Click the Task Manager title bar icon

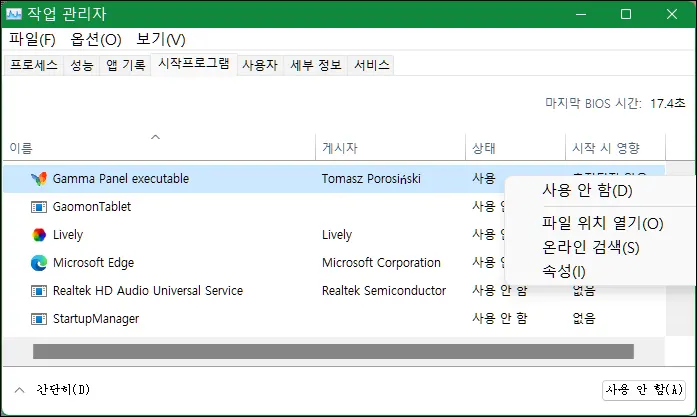(14, 14)
